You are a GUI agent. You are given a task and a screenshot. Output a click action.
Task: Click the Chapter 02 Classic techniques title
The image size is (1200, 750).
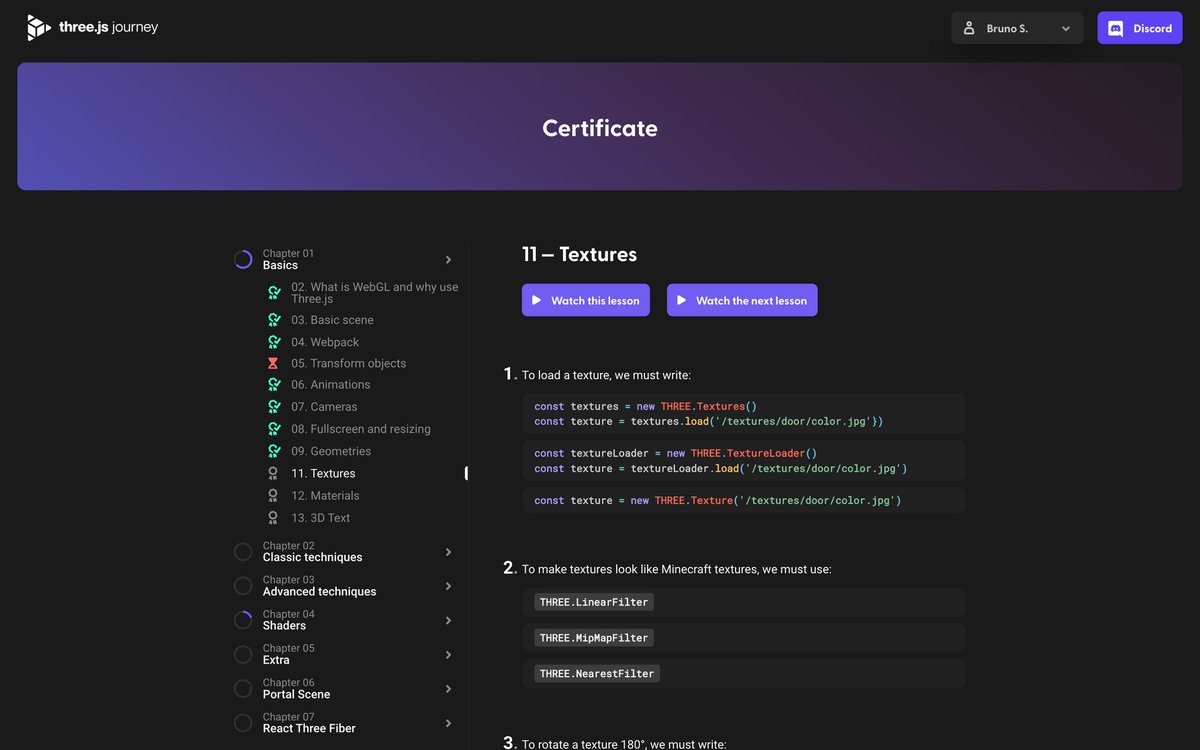click(313, 558)
